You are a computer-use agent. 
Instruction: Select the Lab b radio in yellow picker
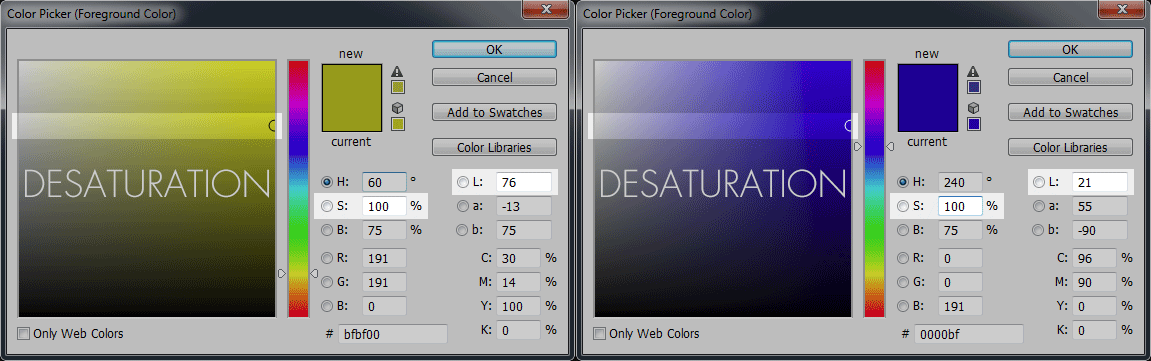click(462, 230)
